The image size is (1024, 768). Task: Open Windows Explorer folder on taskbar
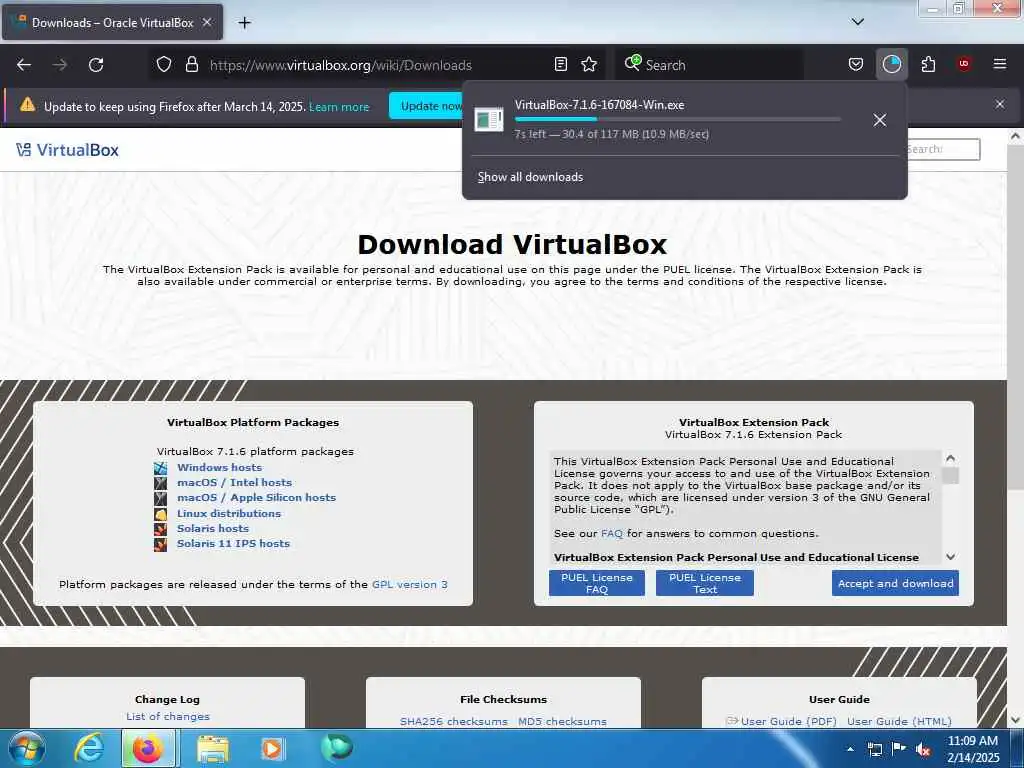tap(212, 748)
